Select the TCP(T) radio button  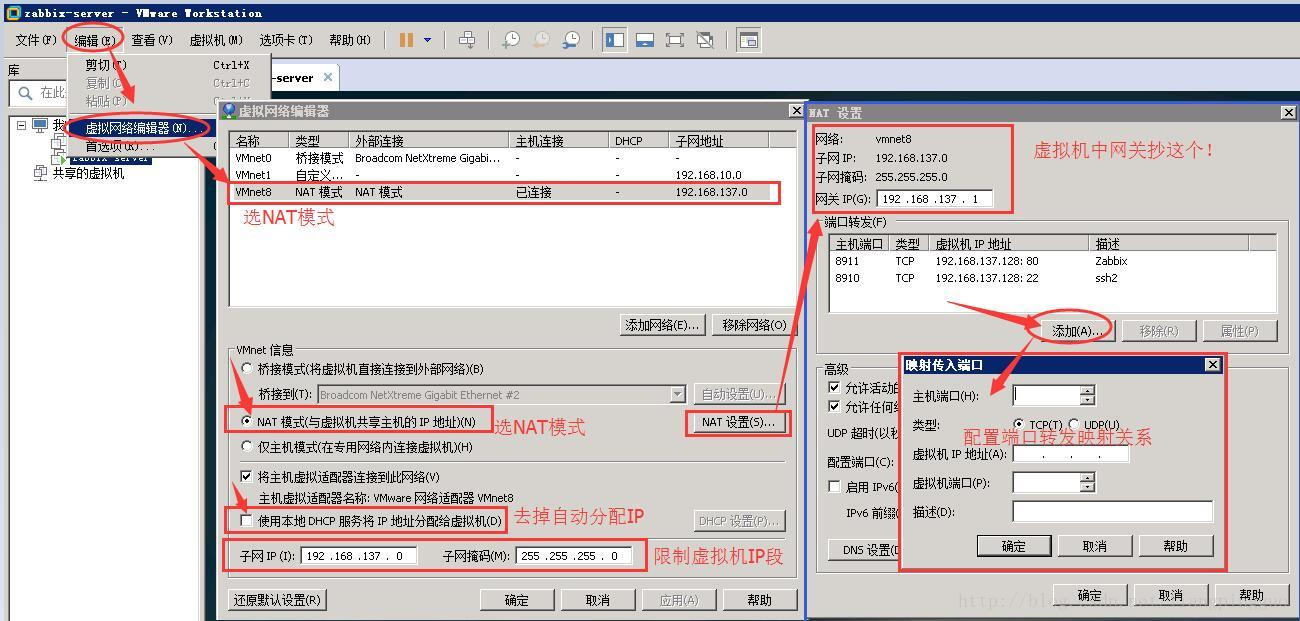coord(1019,425)
